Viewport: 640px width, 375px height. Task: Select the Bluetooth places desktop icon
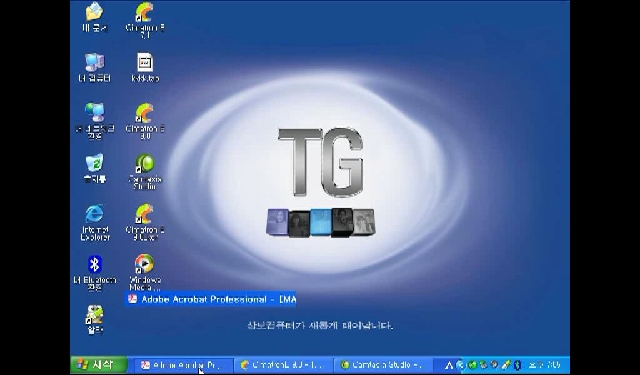(95, 273)
